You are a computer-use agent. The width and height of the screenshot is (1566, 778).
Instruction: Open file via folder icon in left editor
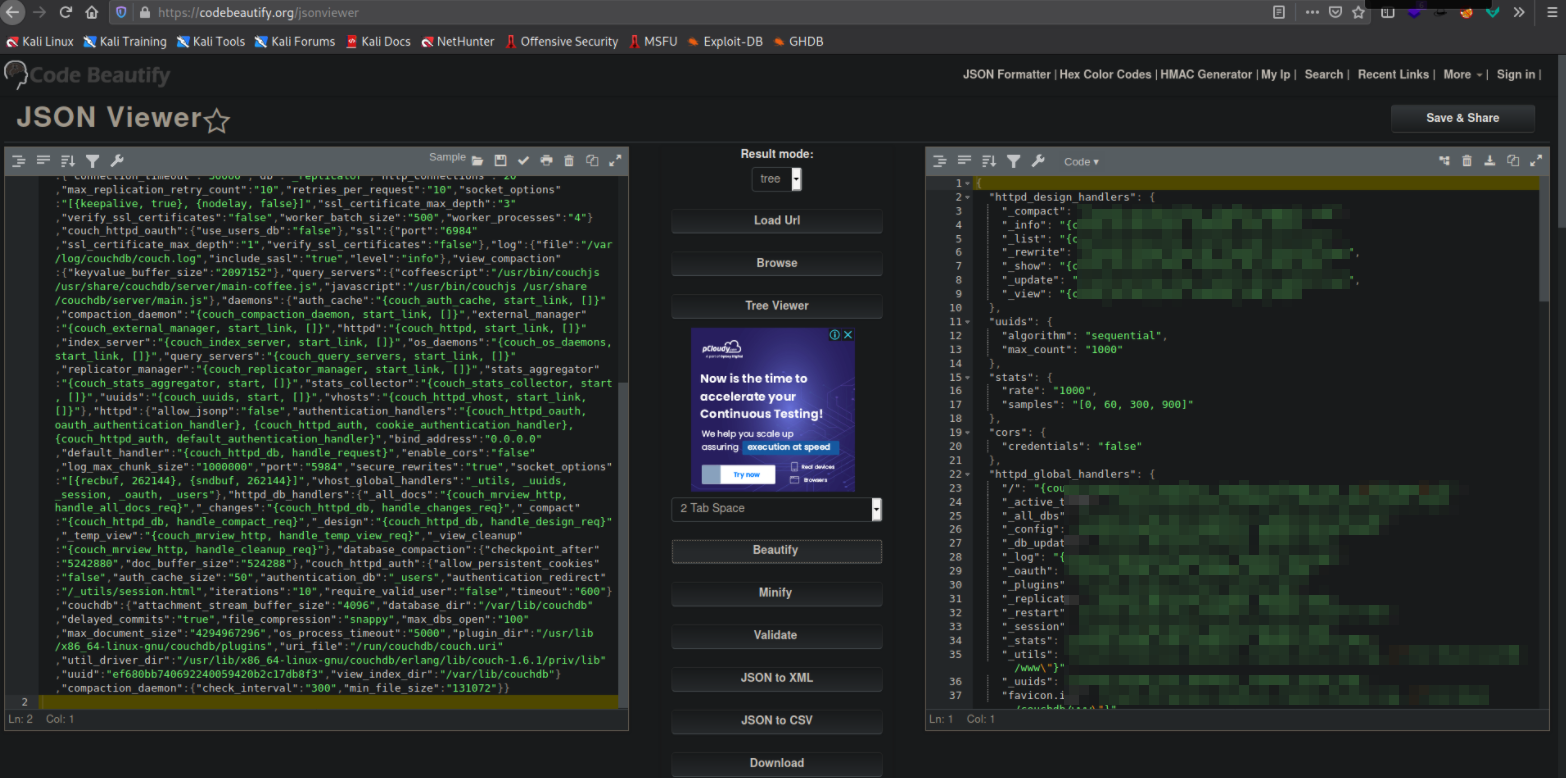(477, 161)
